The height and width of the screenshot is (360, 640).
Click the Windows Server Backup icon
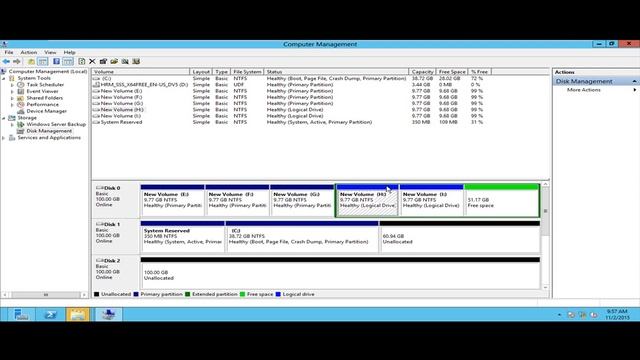pyautogui.click(x=21, y=124)
